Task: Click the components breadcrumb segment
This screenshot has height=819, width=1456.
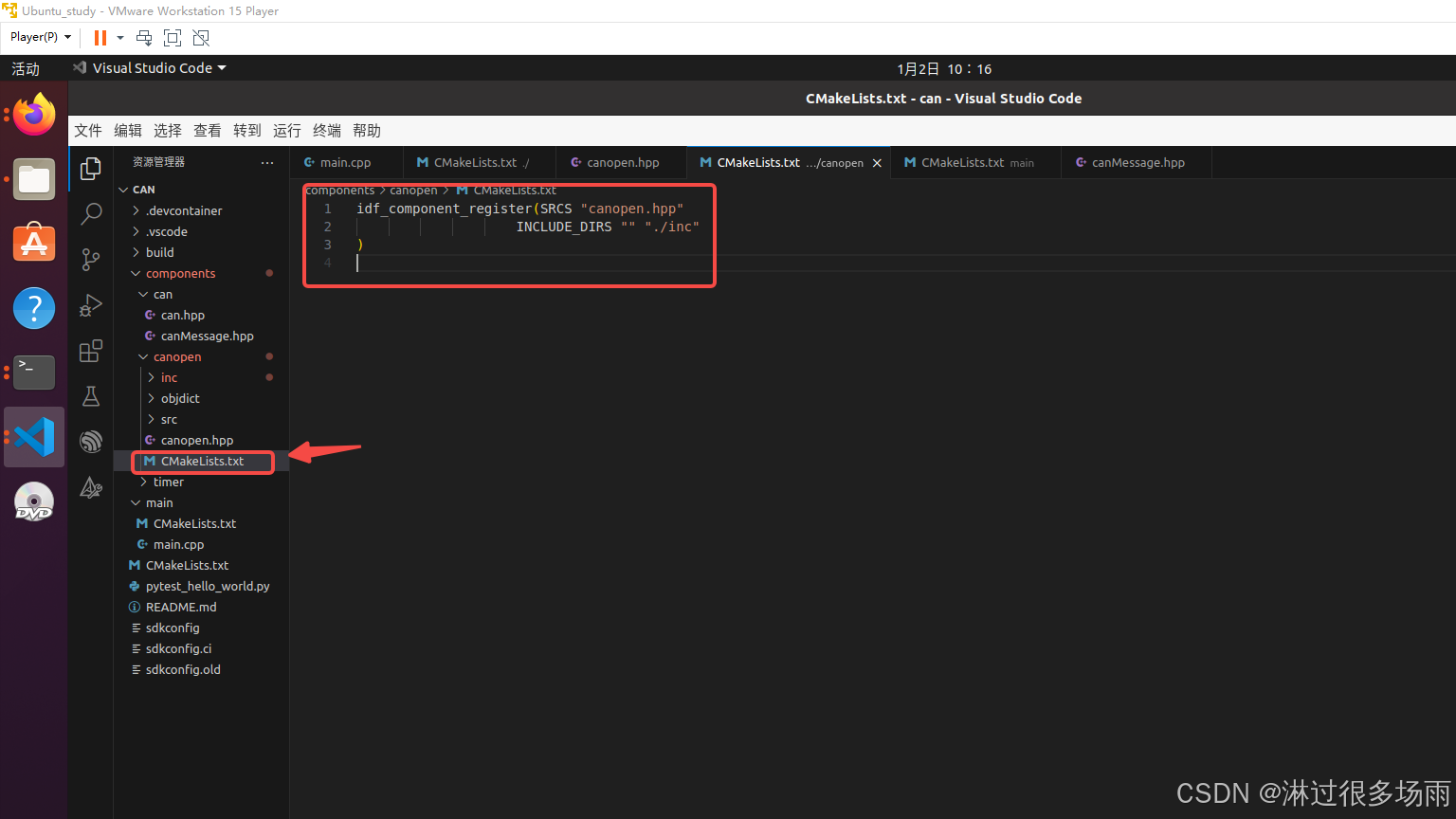Action: 340,191
